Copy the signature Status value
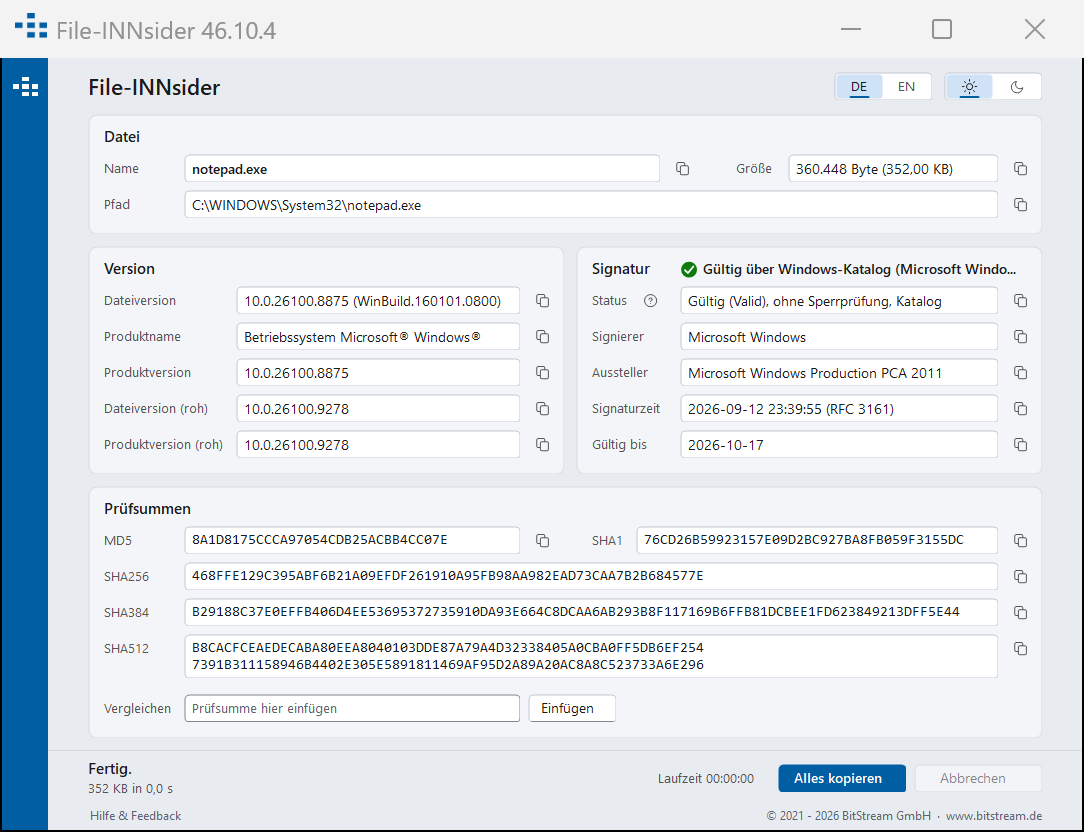1084x832 pixels. (x=1020, y=301)
